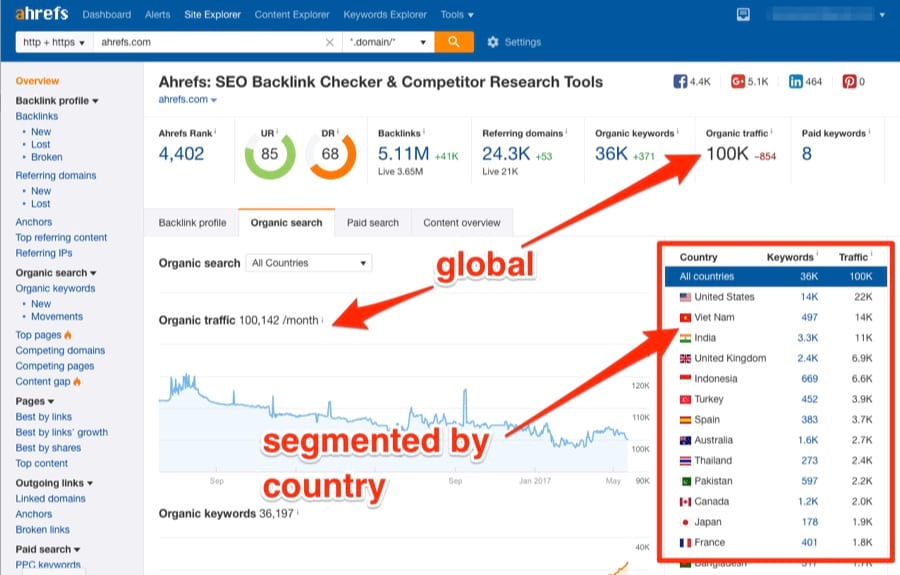900x575 pixels.
Task: Select the All countries table row
Action: pos(775,277)
